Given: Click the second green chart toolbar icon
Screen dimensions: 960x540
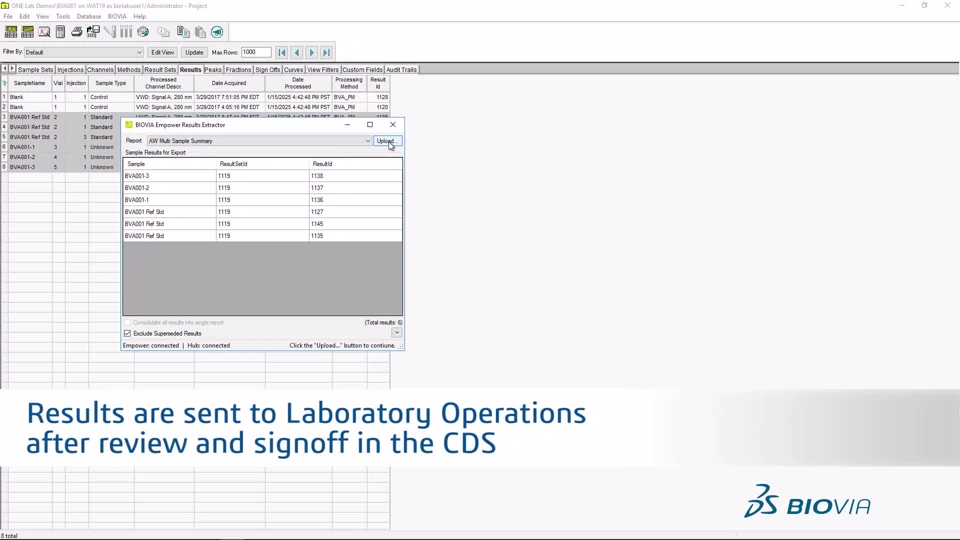Looking at the screenshot, I should coord(28,32).
